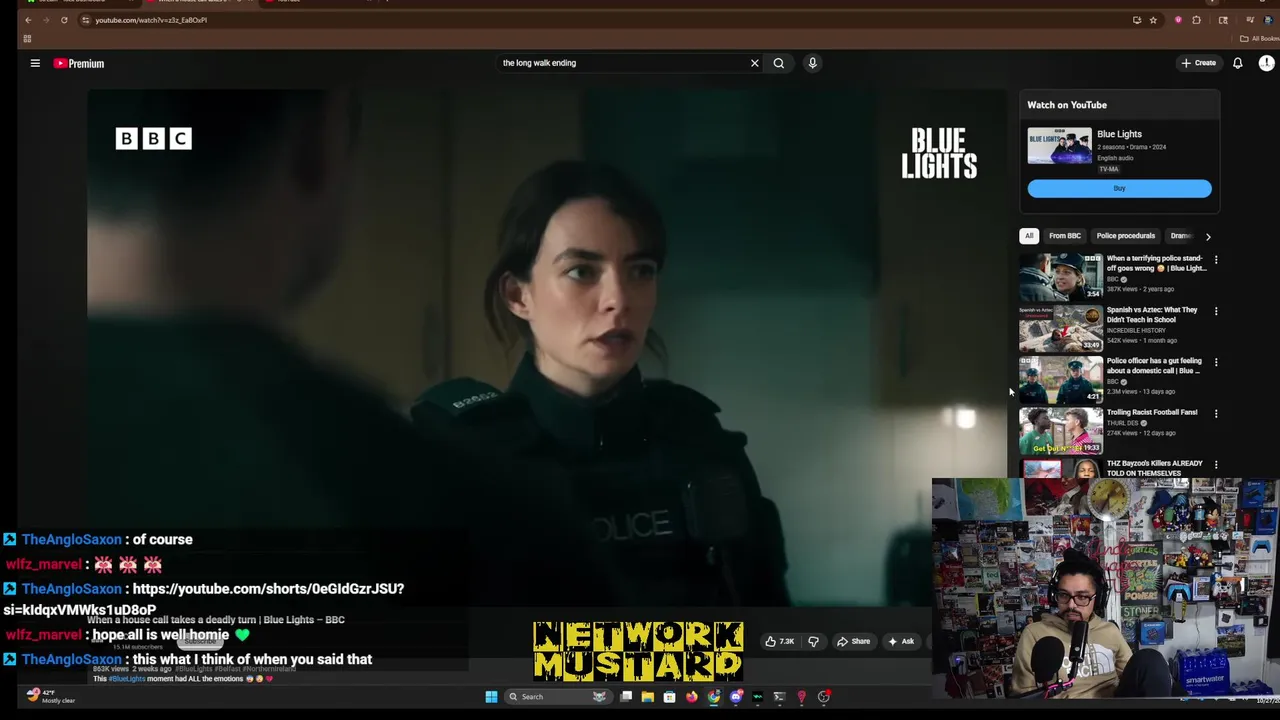Screen dimensions: 1280x720
Task: Select the All filter chip
Action: point(1029,236)
